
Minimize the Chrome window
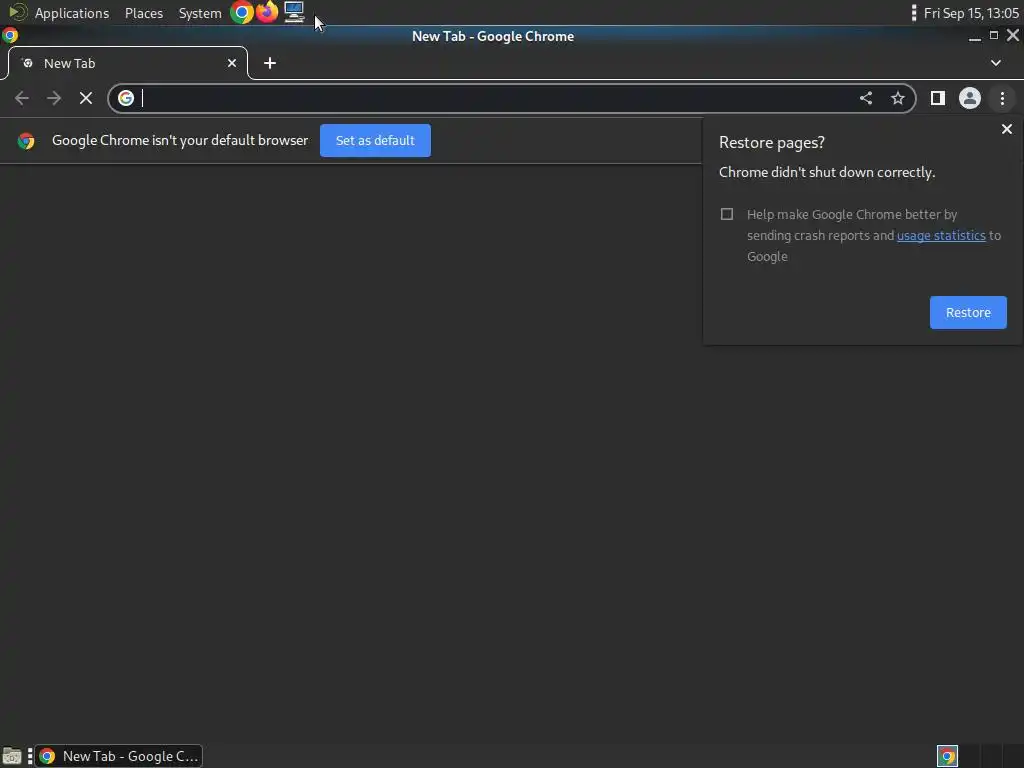point(974,37)
